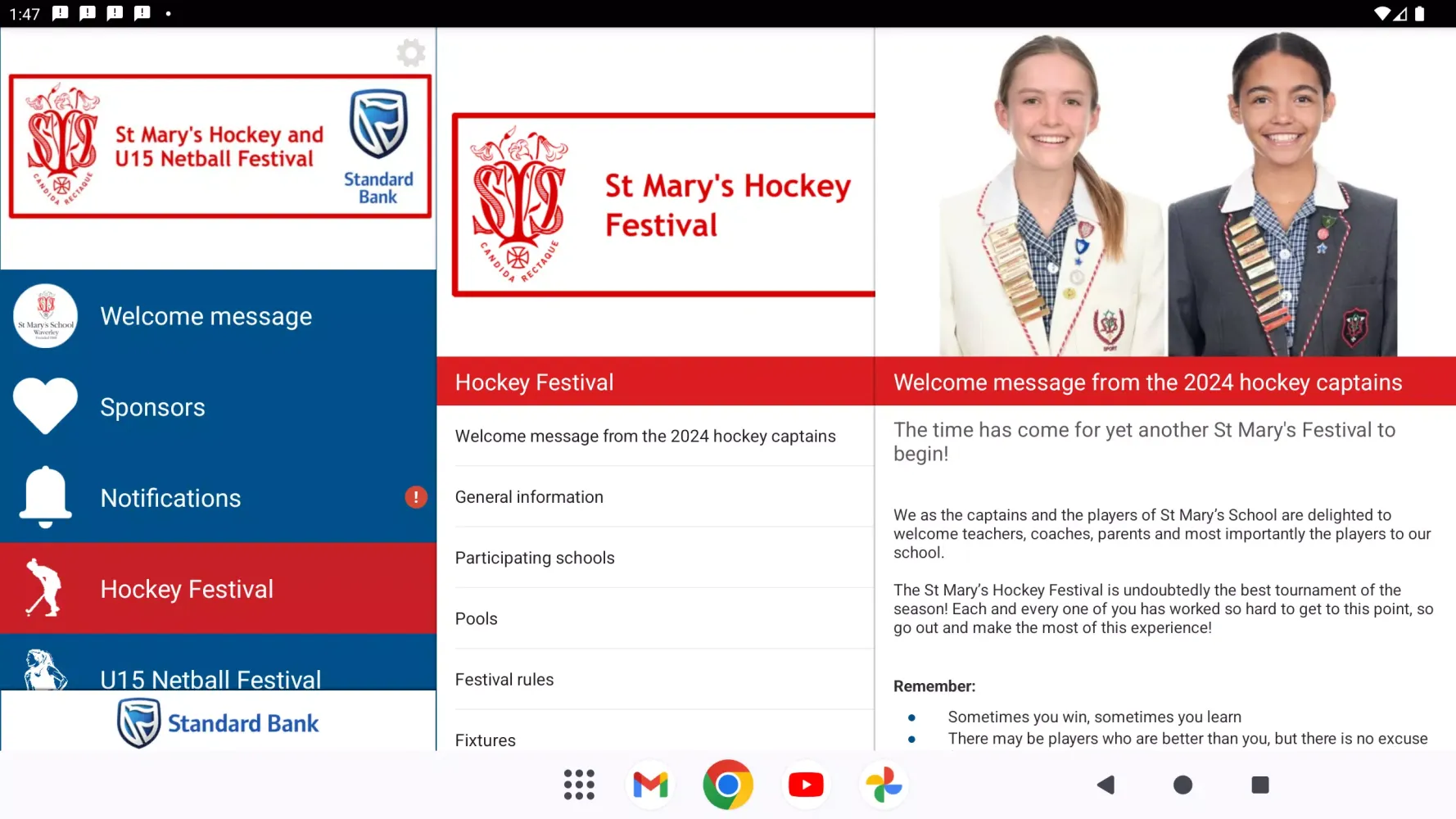Tap the Standard Bank footer banner

218,722
